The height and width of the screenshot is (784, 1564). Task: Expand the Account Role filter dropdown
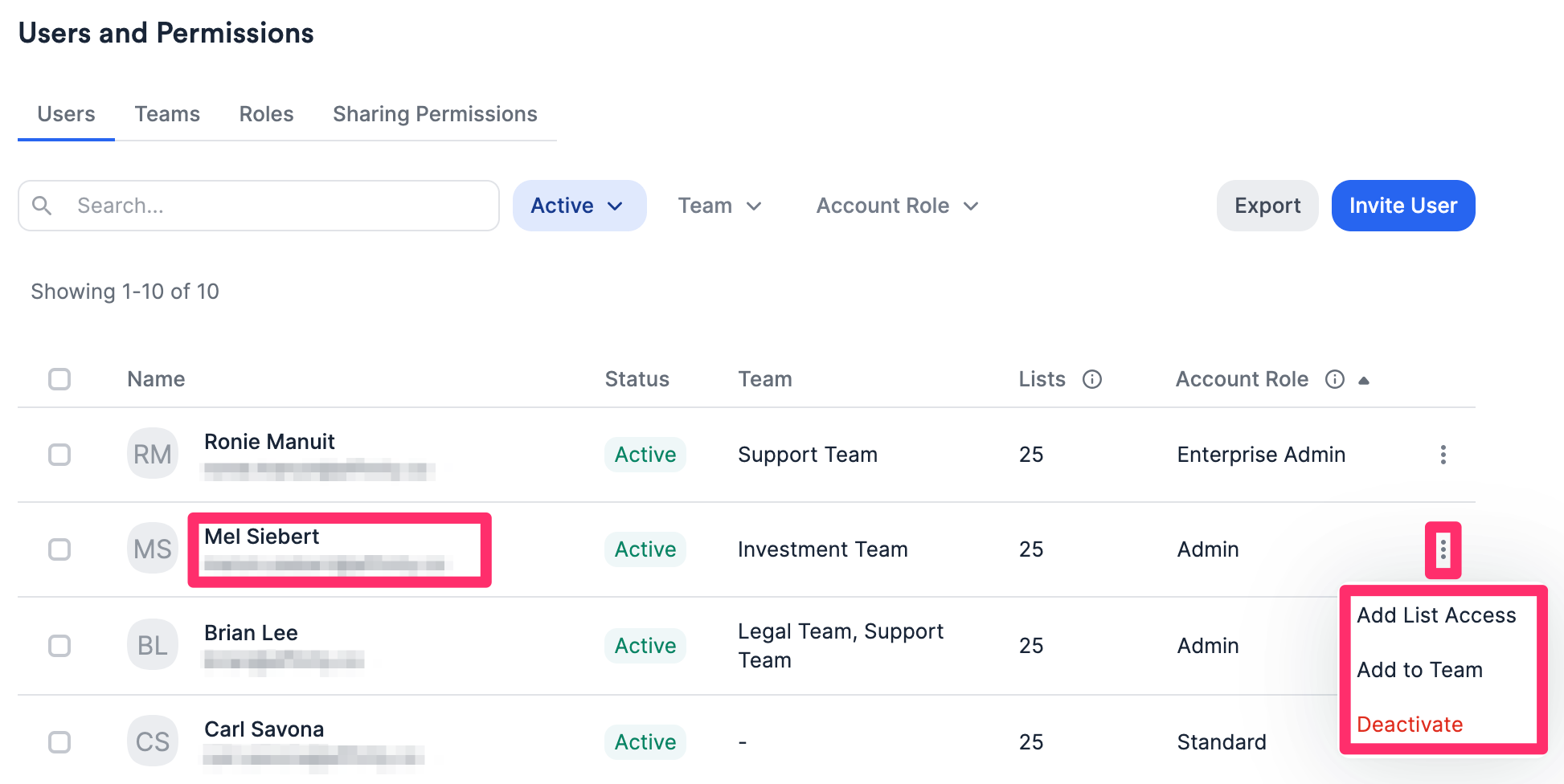pyautogui.click(x=897, y=206)
